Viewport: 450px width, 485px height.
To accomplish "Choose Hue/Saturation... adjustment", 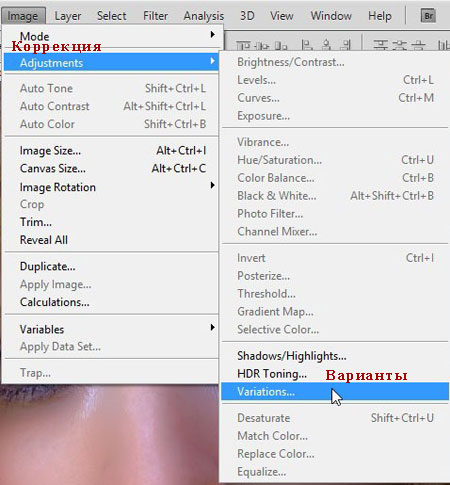I will pyautogui.click(x=335, y=160).
